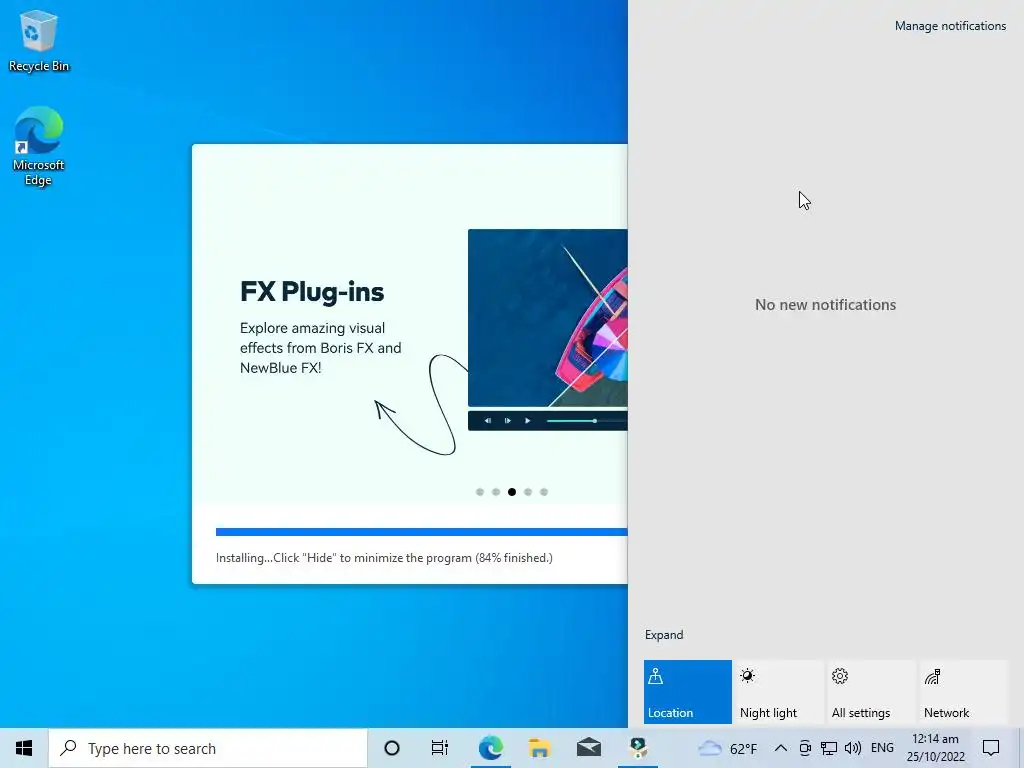The image size is (1024, 768).
Task: Open the Mail app on taskbar
Action: click(x=588, y=748)
